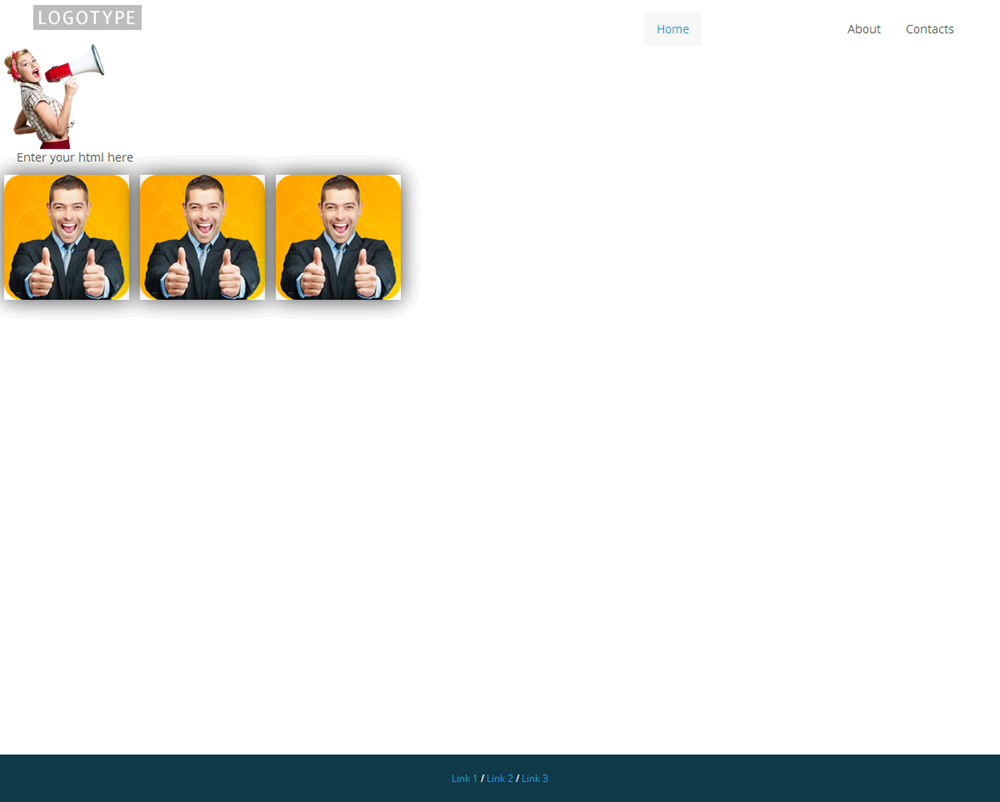This screenshot has height=802, width=1000.
Task: Open the first thumbs-up man thumbnail
Action: (x=66, y=237)
